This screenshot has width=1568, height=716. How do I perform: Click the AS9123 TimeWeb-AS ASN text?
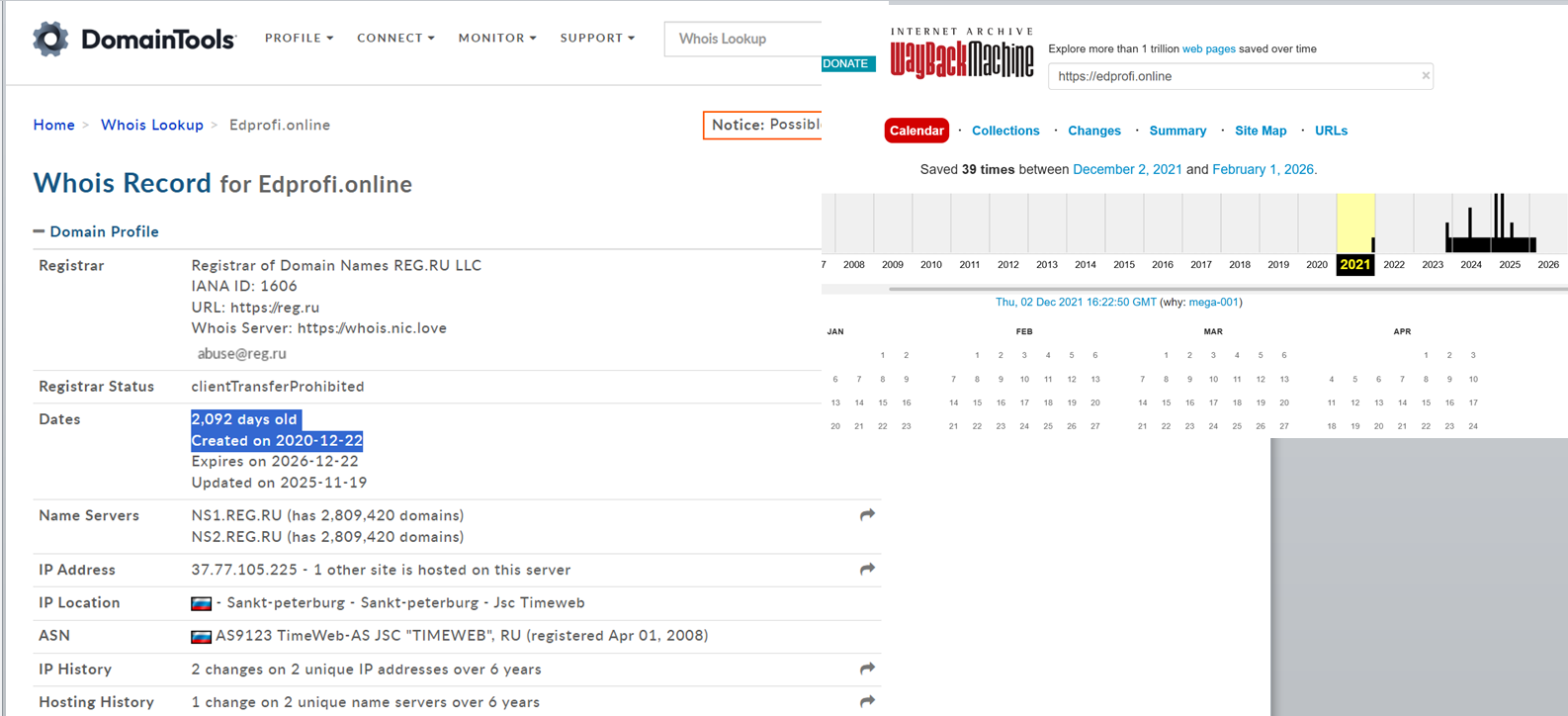coord(462,636)
